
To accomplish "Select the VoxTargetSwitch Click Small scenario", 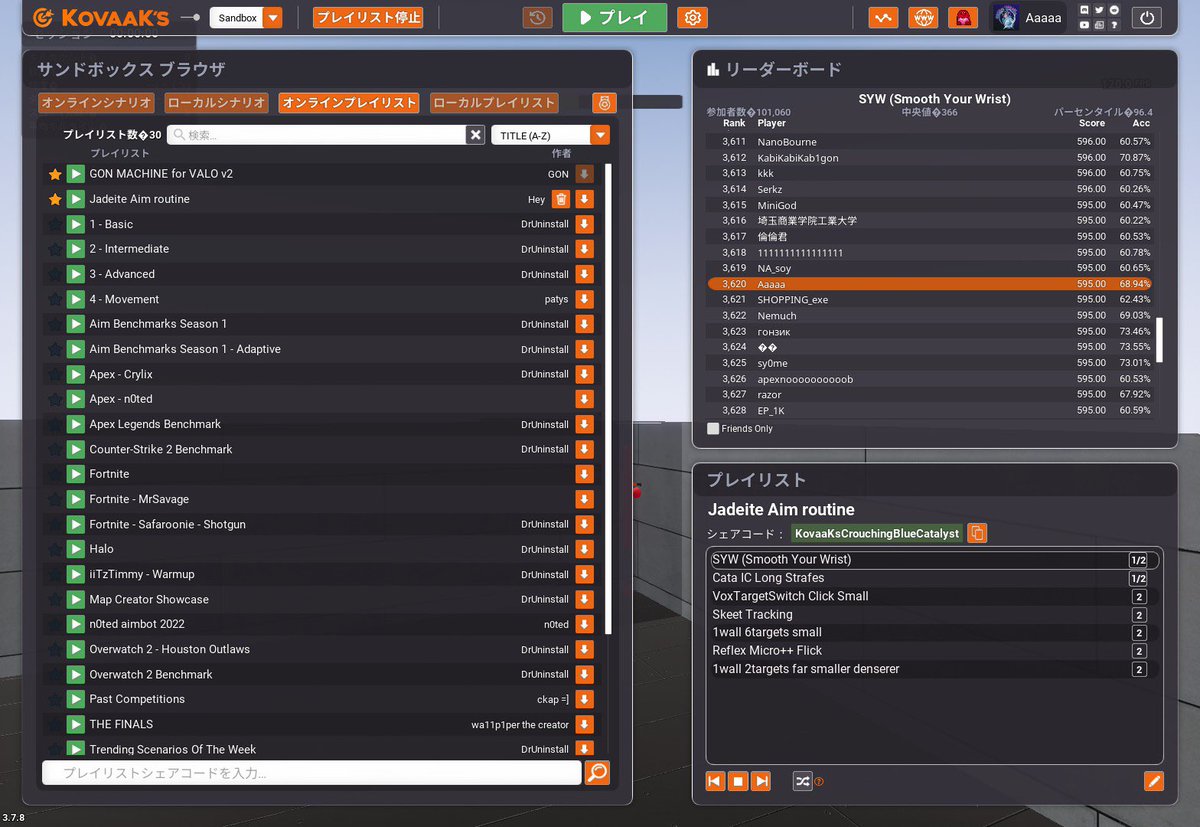I will click(933, 596).
